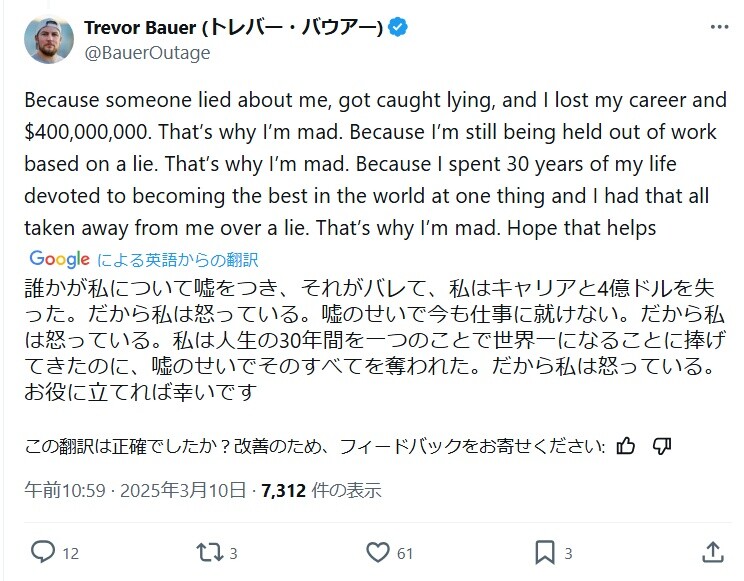Viewport: 744px width, 581px height.
Task: Click the like count 61
Action: pos(405,552)
